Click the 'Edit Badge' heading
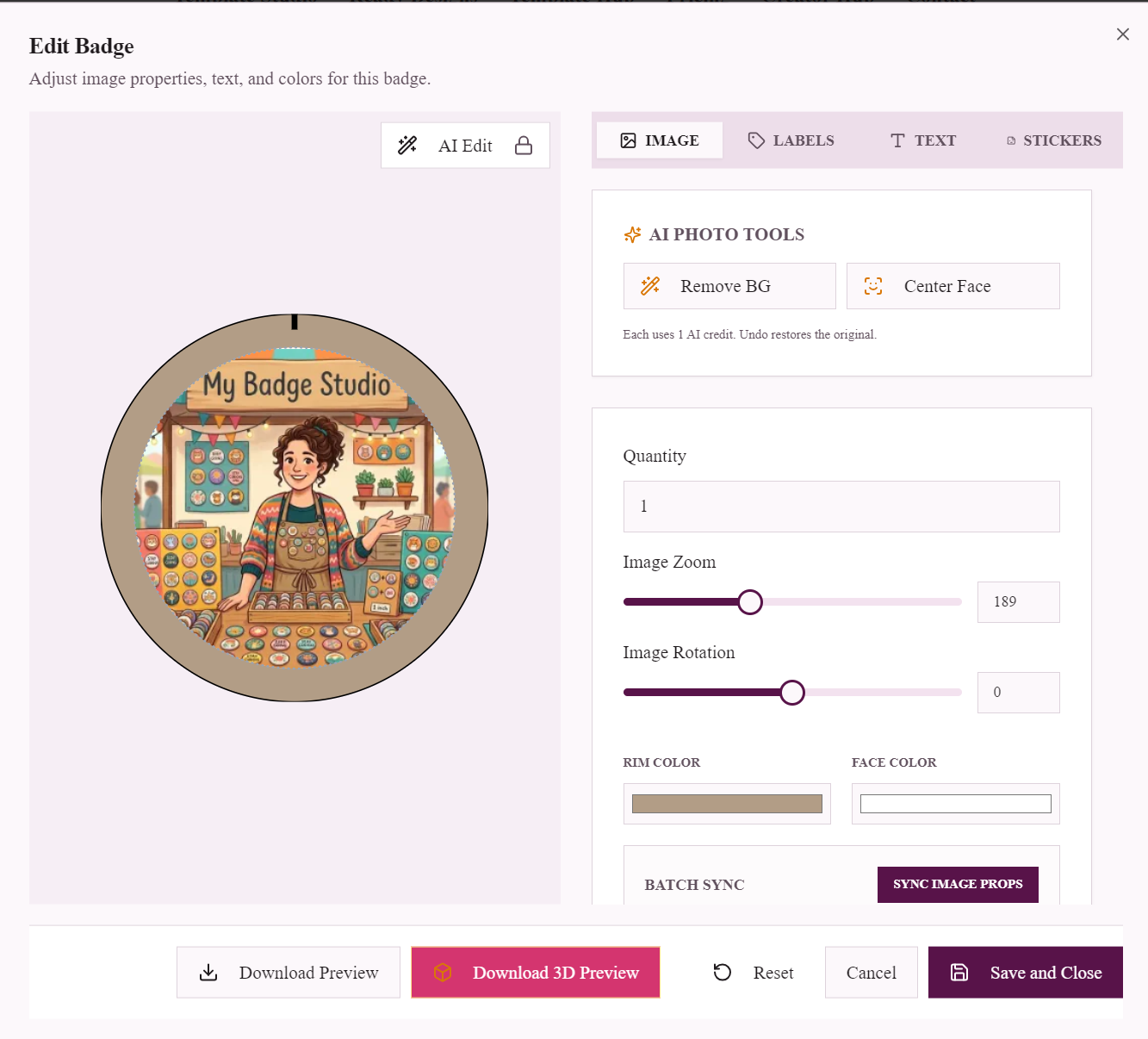 tap(82, 46)
